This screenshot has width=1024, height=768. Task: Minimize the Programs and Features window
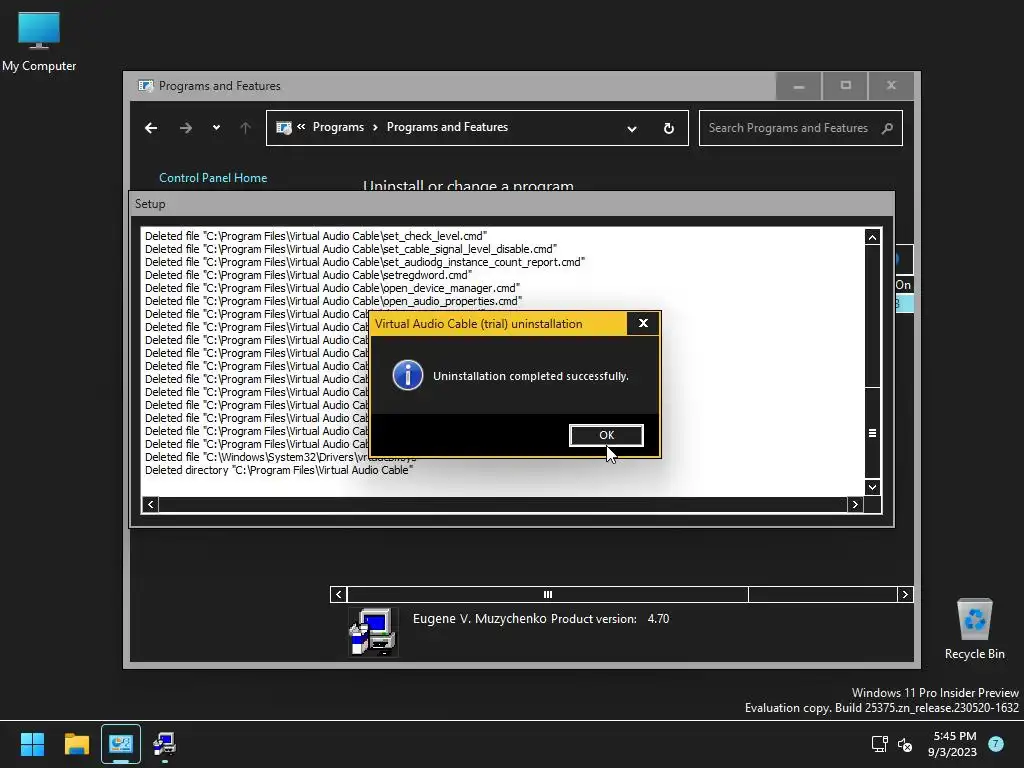(x=799, y=86)
